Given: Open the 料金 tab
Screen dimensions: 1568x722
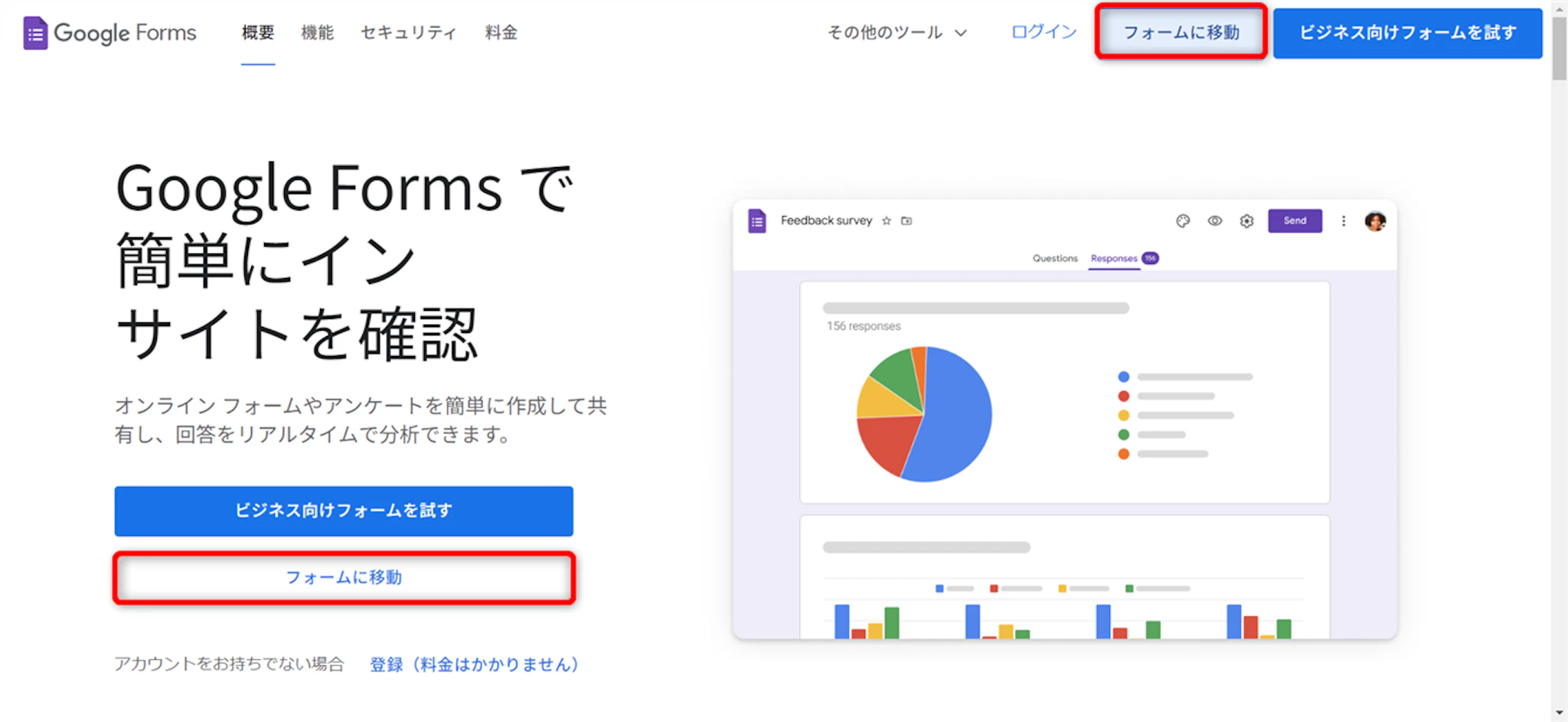Looking at the screenshot, I should coord(501,33).
